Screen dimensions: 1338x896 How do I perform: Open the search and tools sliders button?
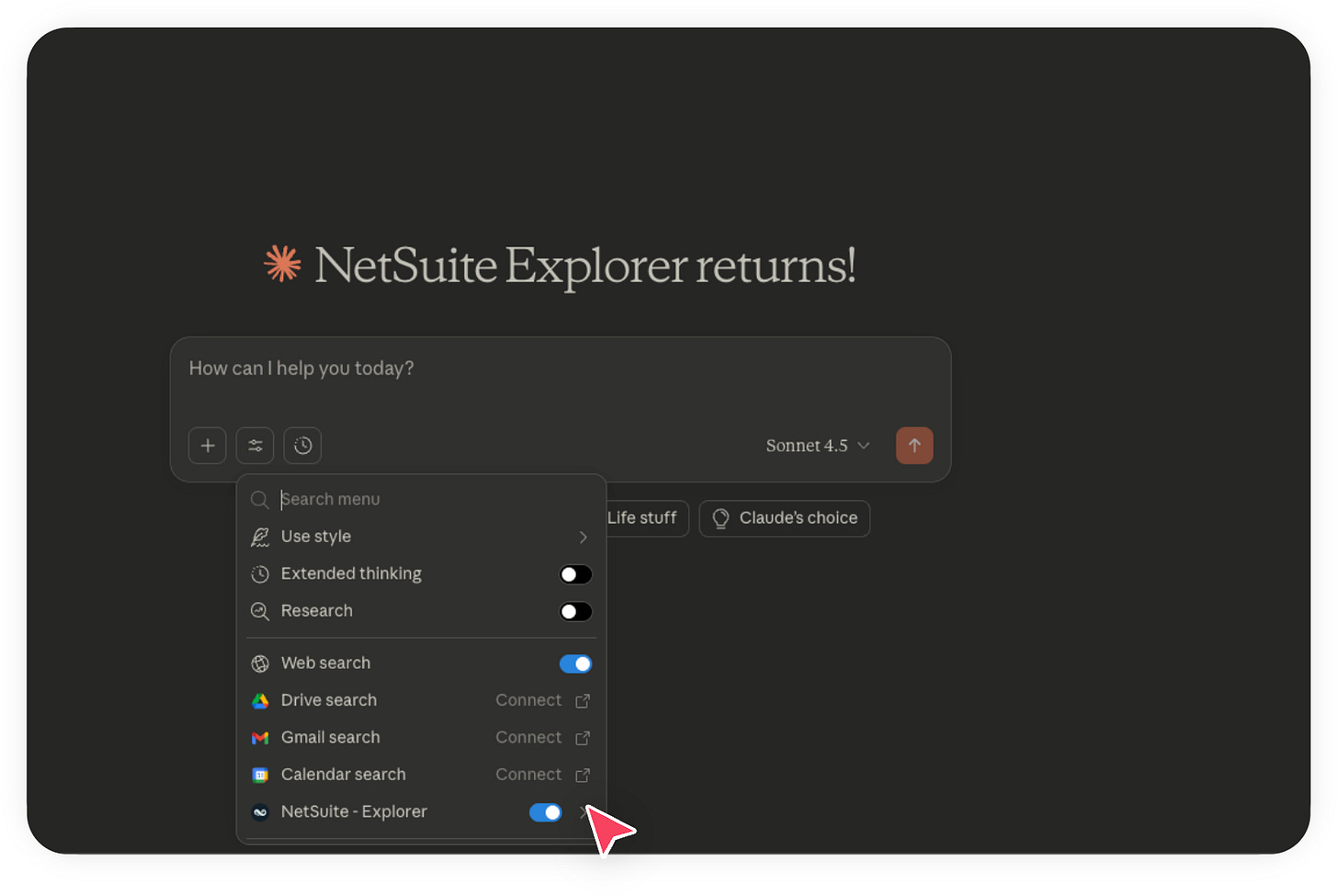click(x=255, y=446)
